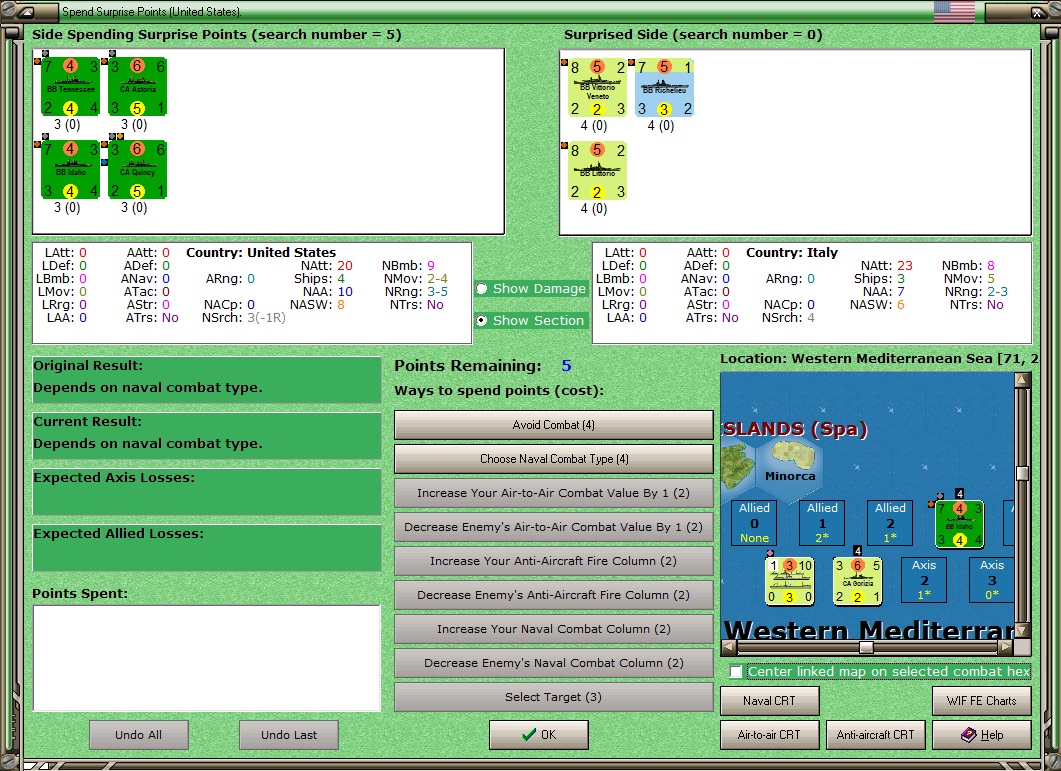This screenshot has height=771, width=1061.
Task: Click map vertical scrollbar up arrow
Action: click(1022, 380)
